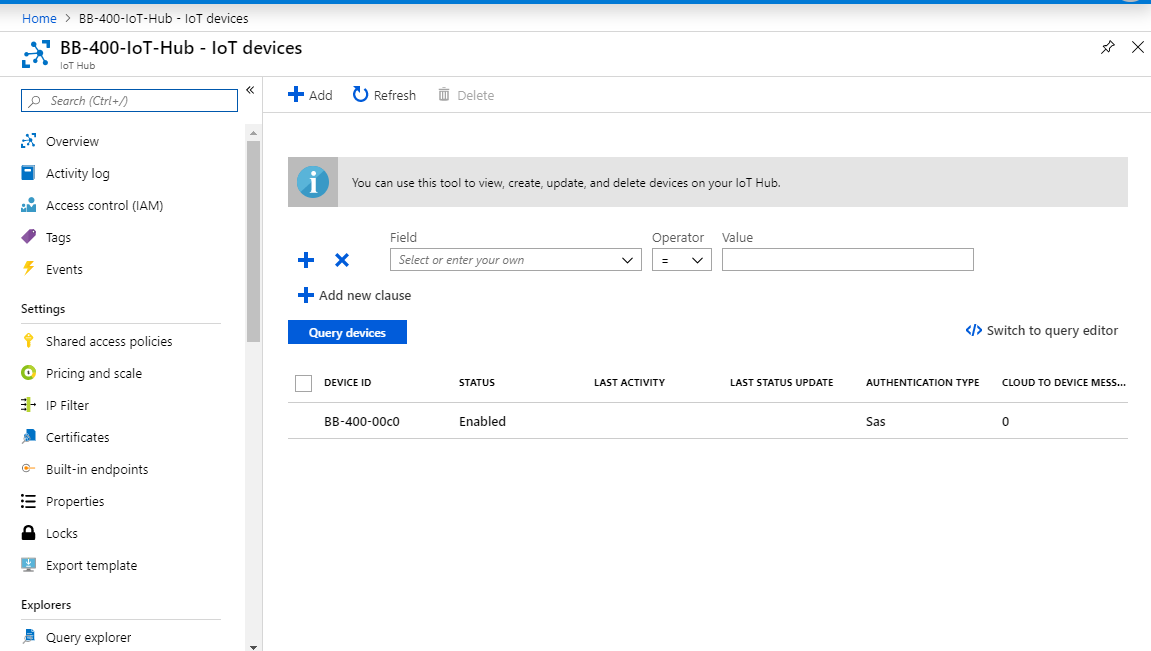This screenshot has width=1151, height=651.
Task: Pin the BB-400-IoT-Hub blade
Action: pyautogui.click(x=1107, y=47)
